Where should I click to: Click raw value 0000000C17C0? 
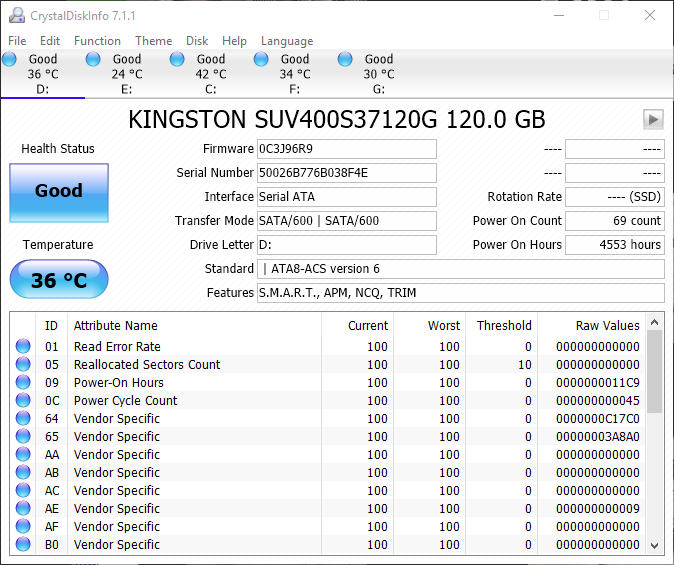(x=597, y=418)
